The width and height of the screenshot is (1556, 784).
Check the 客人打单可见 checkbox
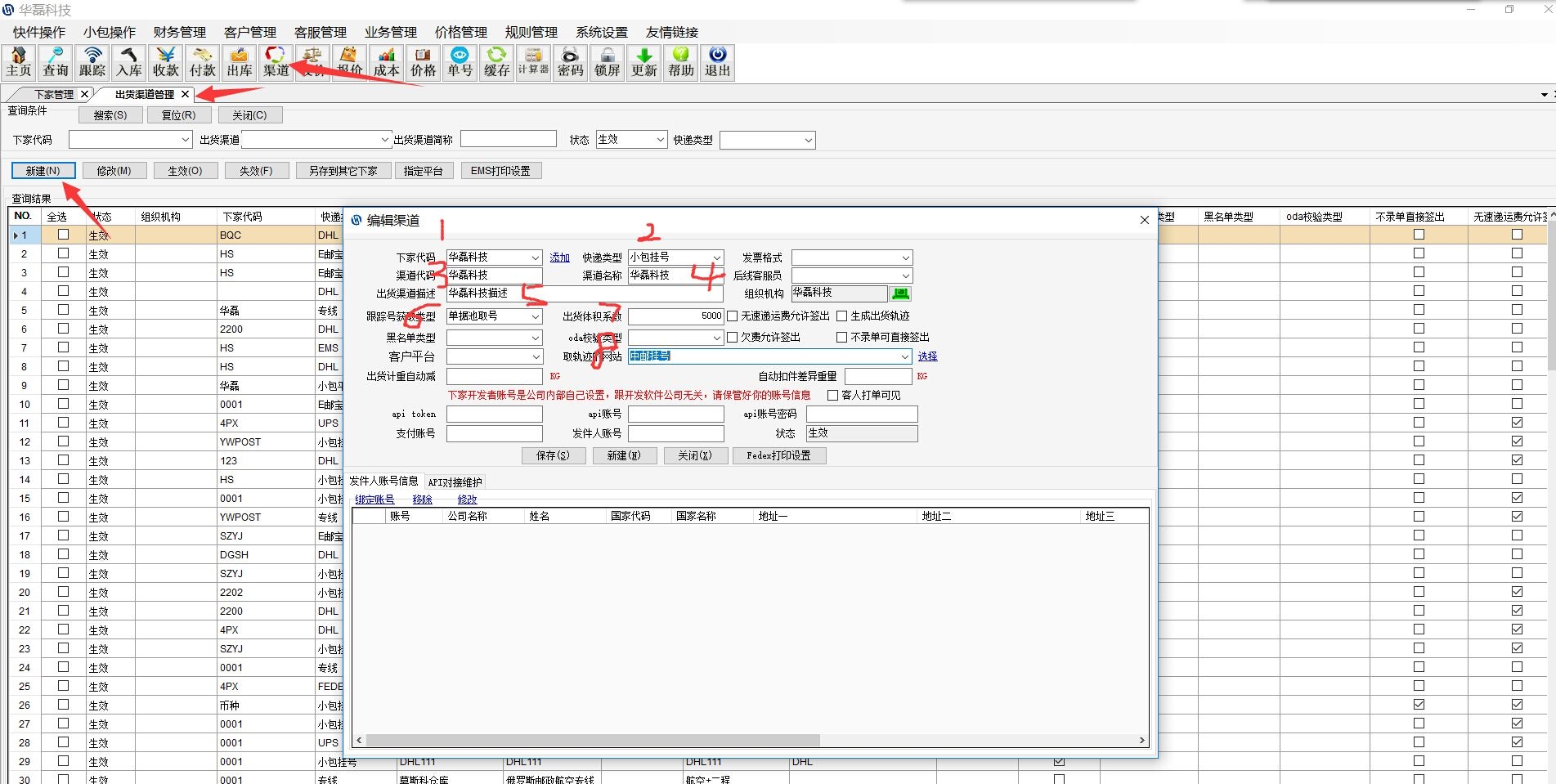832,396
